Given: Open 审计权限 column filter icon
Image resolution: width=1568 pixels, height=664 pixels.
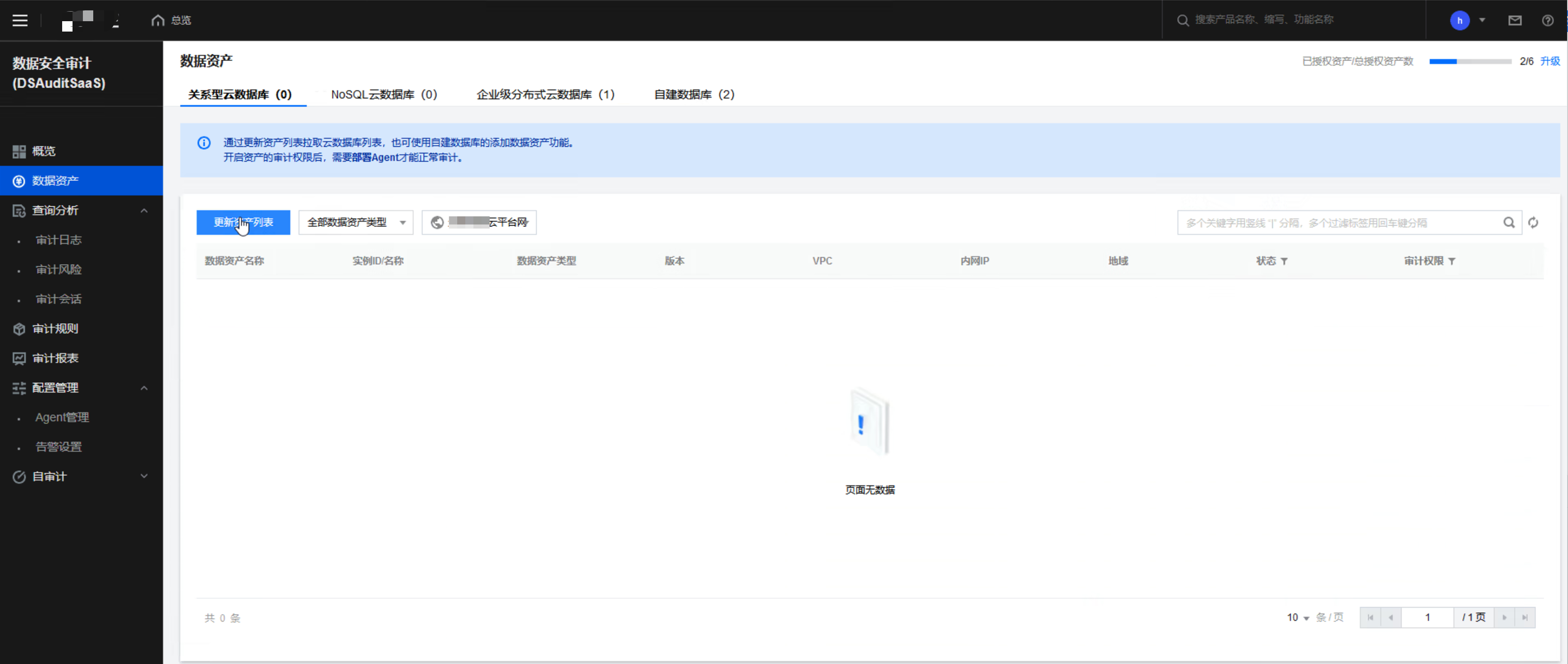Looking at the screenshot, I should tap(1452, 261).
